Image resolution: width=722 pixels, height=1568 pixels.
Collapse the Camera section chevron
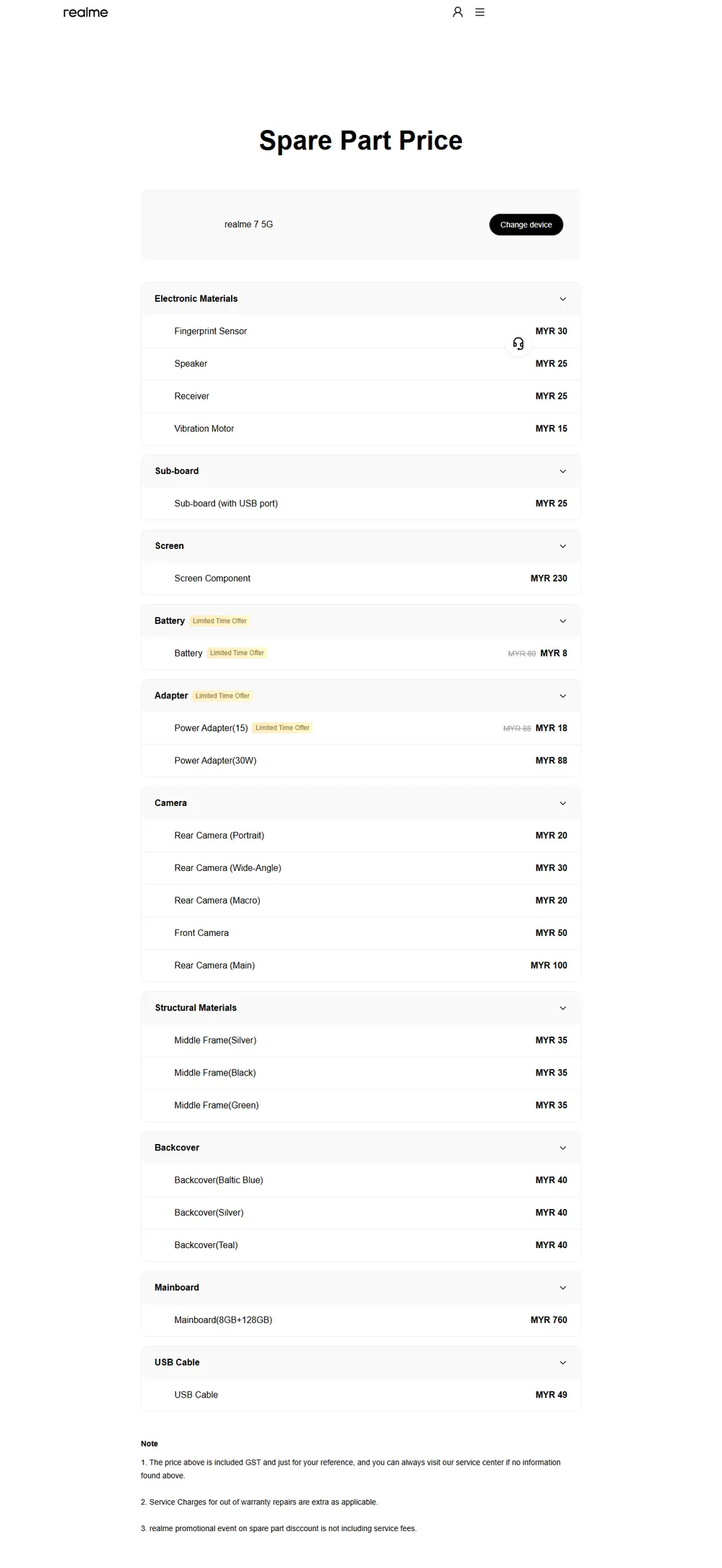(x=563, y=804)
